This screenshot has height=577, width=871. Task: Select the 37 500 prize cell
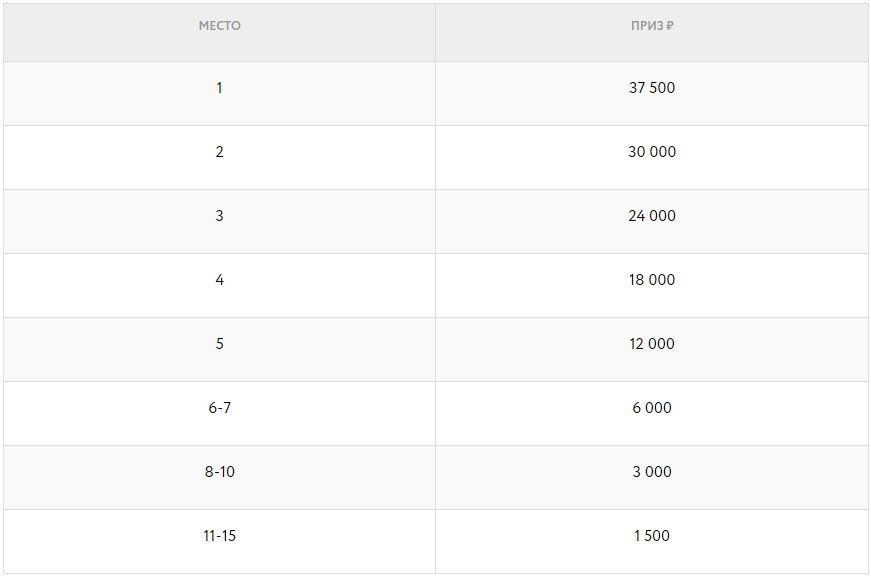[652, 88]
